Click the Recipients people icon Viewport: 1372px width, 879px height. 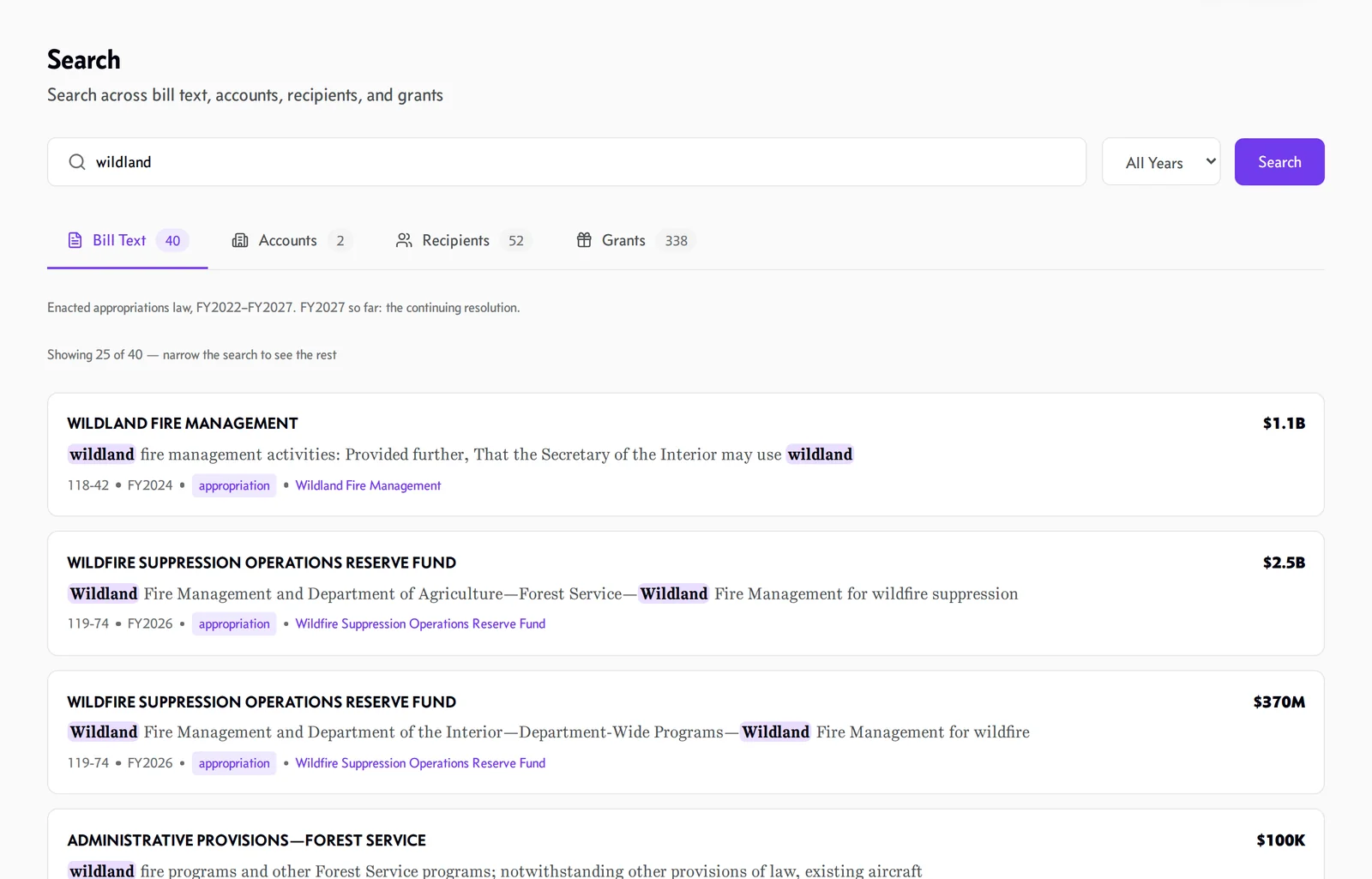(404, 240)
